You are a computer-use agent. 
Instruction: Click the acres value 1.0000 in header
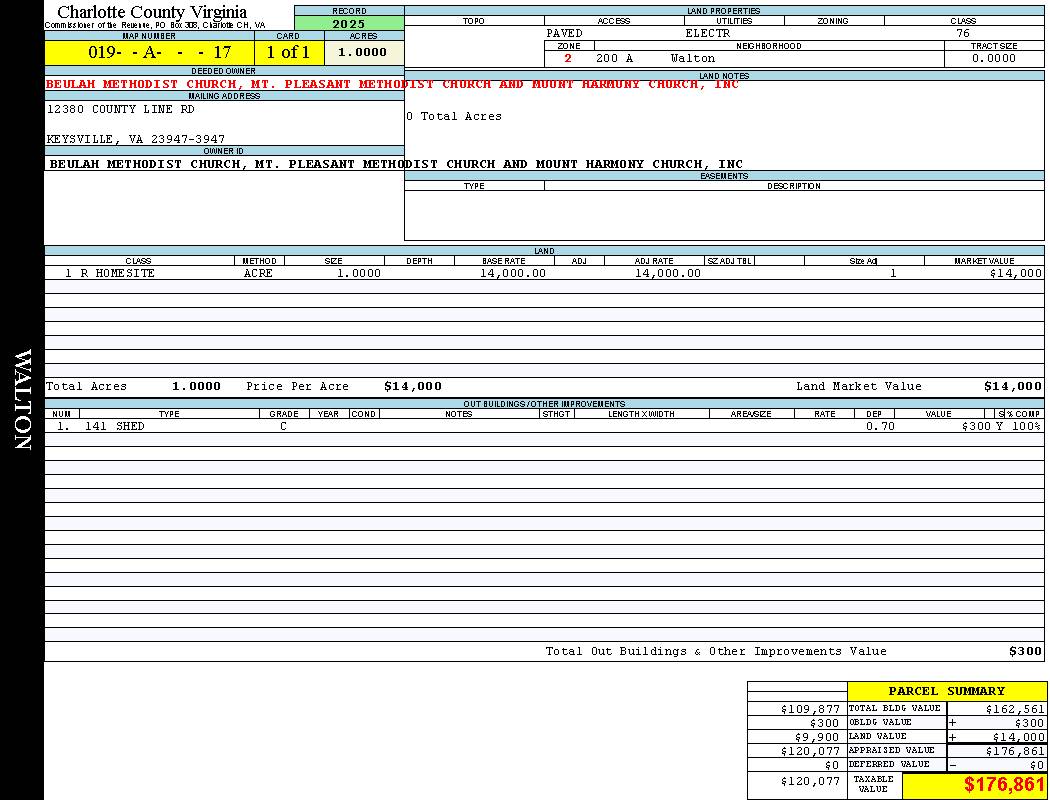tap(363, 52)
